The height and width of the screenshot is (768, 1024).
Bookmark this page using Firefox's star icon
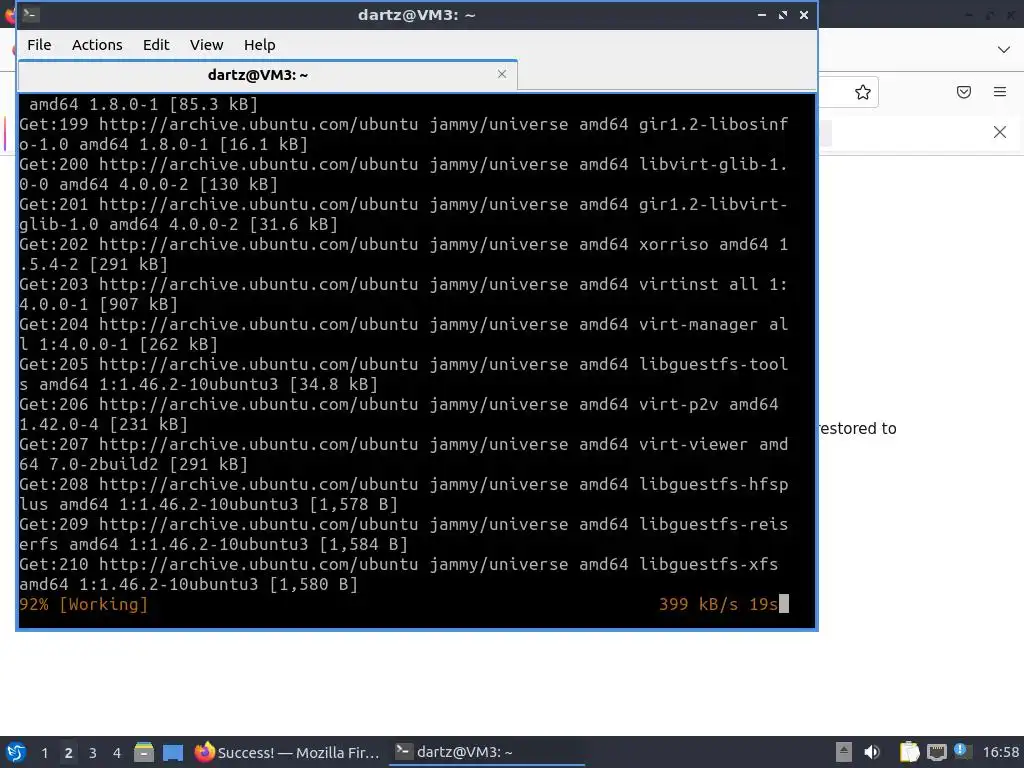click(x=863, y=92)
